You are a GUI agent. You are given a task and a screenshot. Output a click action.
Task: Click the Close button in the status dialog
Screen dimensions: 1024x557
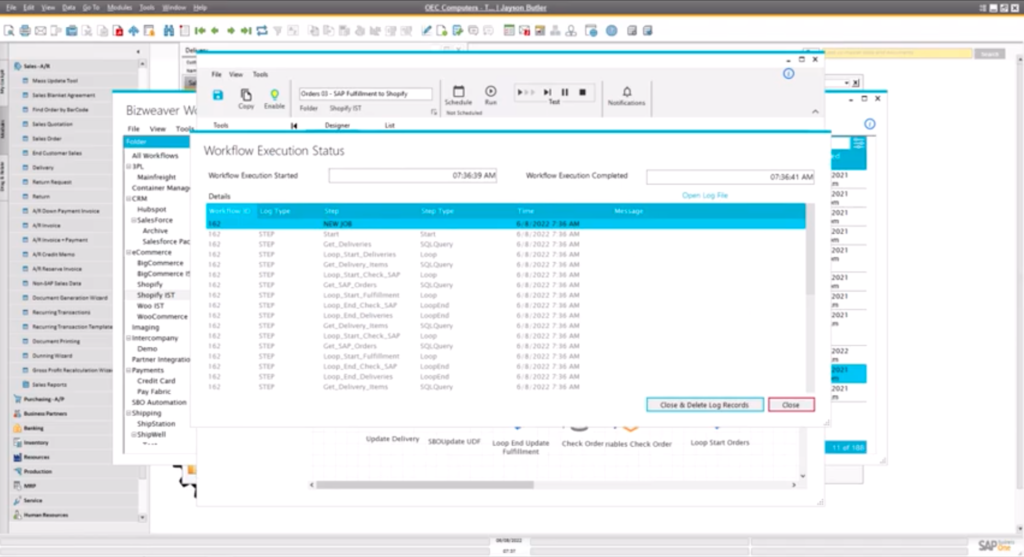coord(791,405)
